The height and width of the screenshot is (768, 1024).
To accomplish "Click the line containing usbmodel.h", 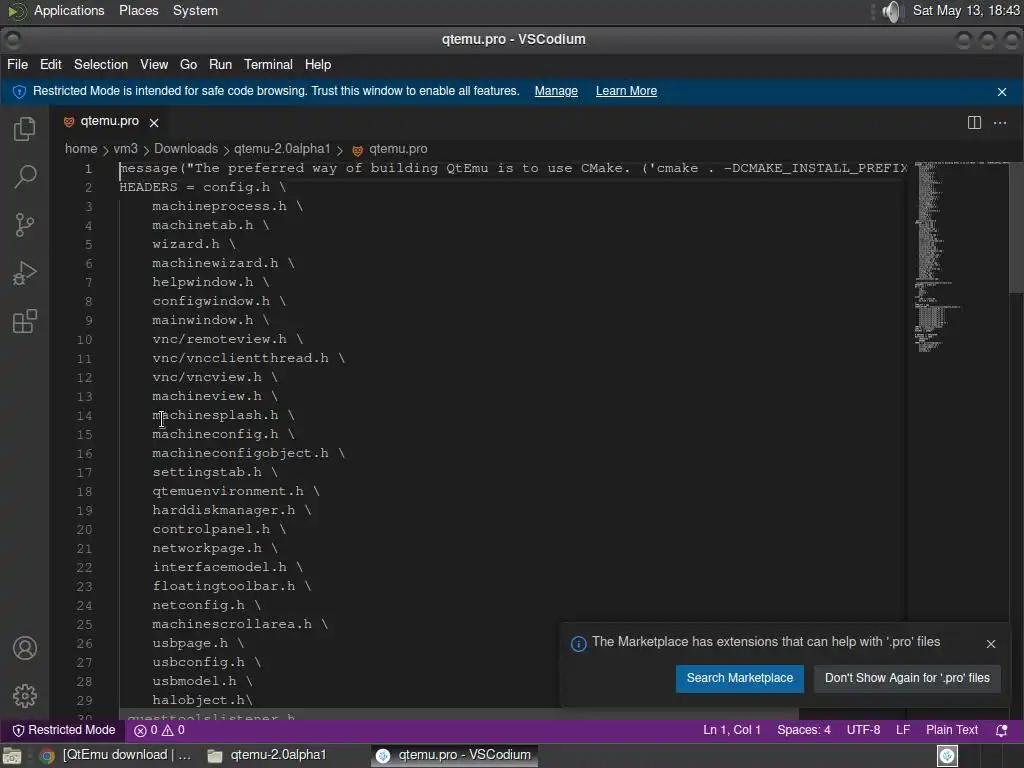I will 202,681.
